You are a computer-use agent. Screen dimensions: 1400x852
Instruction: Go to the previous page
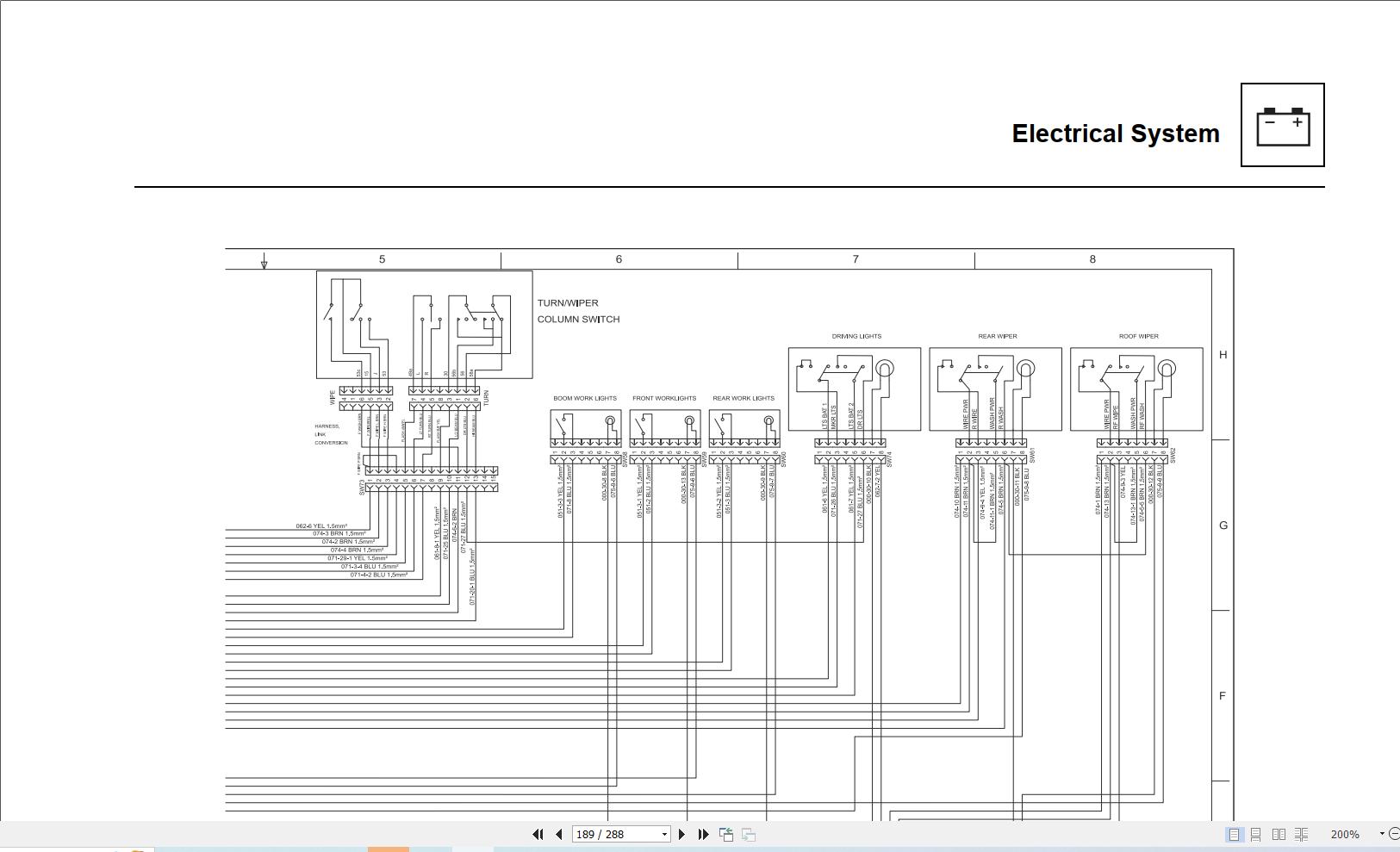click(558, 834)
